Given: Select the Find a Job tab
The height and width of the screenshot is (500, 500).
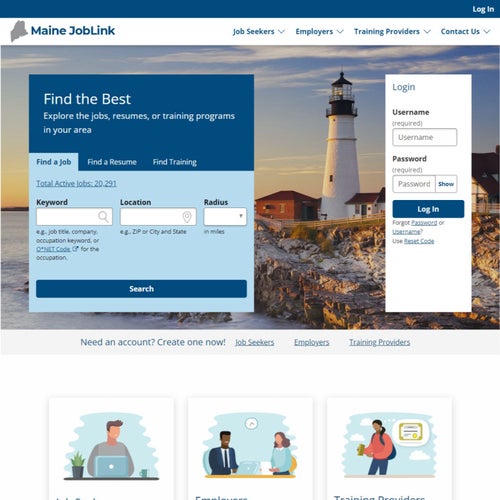Looking at the screenshot, I should (x=54, y=162).
